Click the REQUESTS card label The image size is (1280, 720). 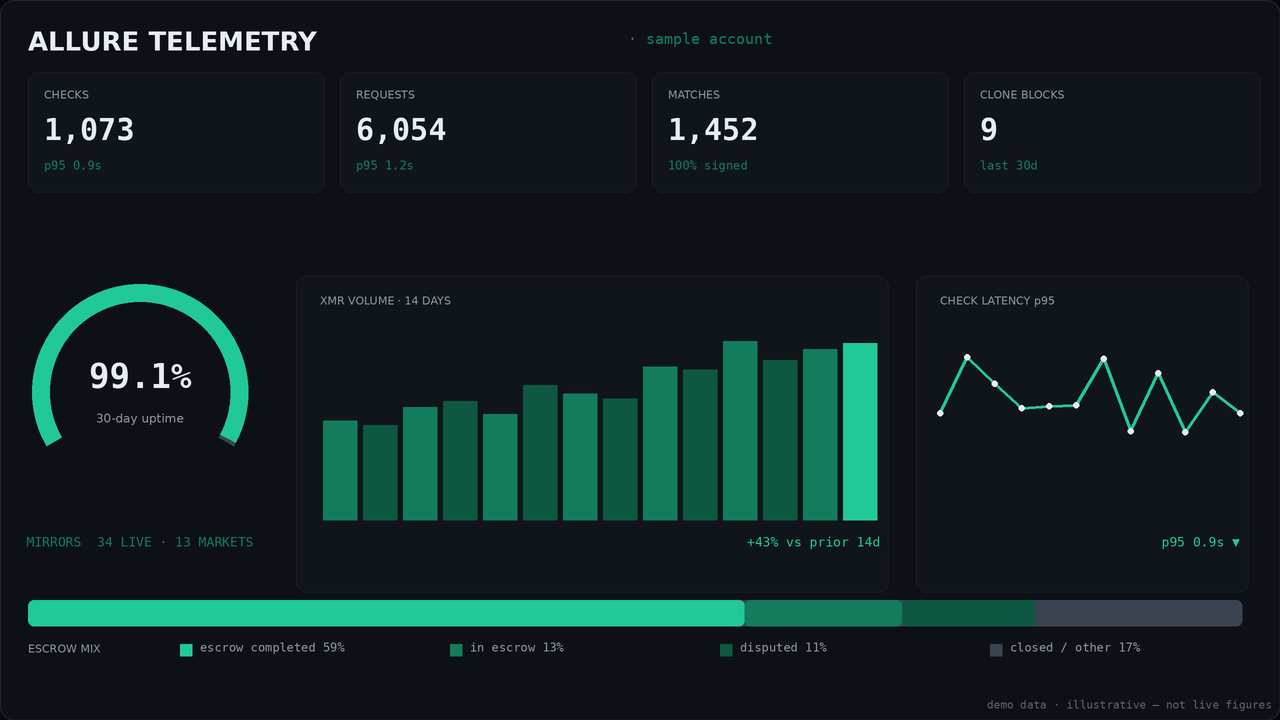385,95
